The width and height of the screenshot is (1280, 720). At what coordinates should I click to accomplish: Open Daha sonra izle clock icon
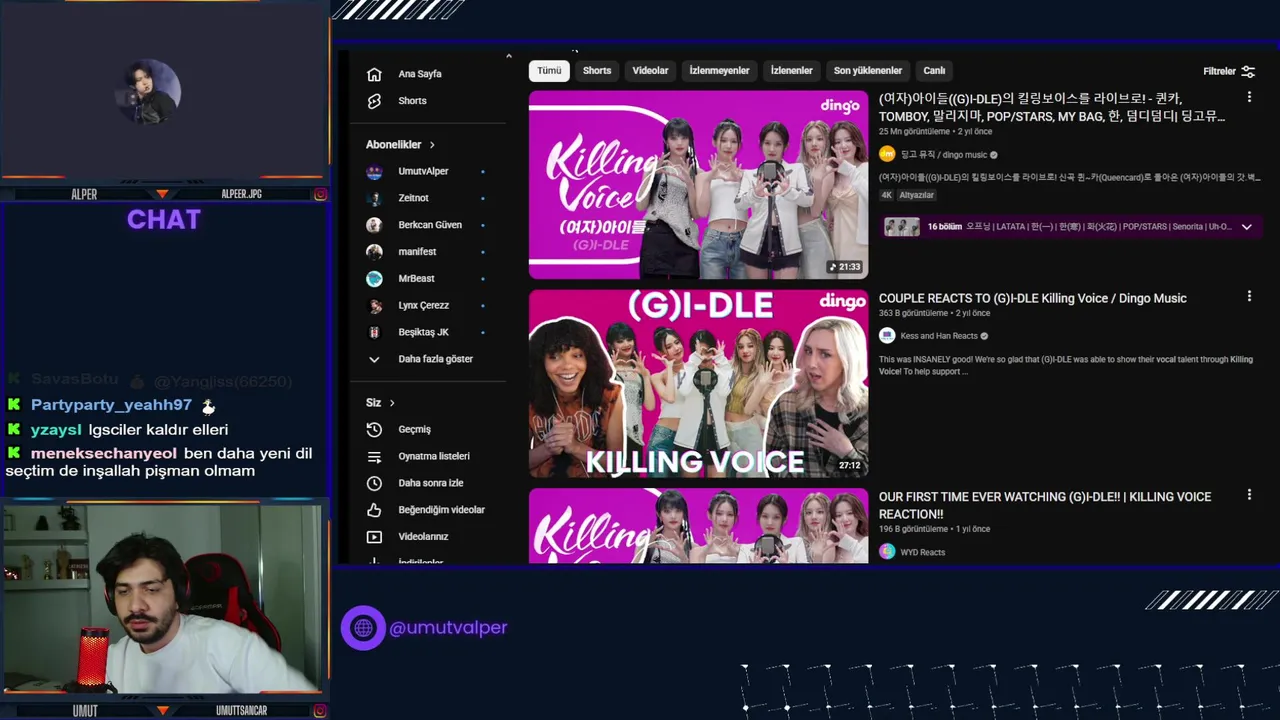374,483
